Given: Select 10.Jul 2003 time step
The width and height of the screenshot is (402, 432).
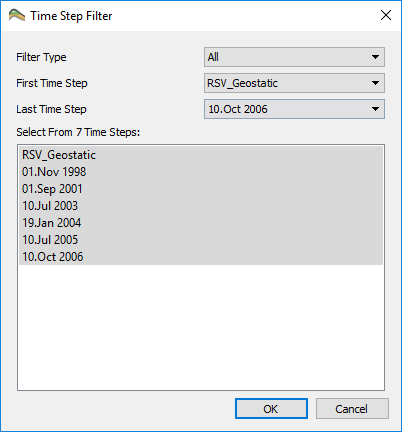Looking at the screenshot, I should (201, 206).
